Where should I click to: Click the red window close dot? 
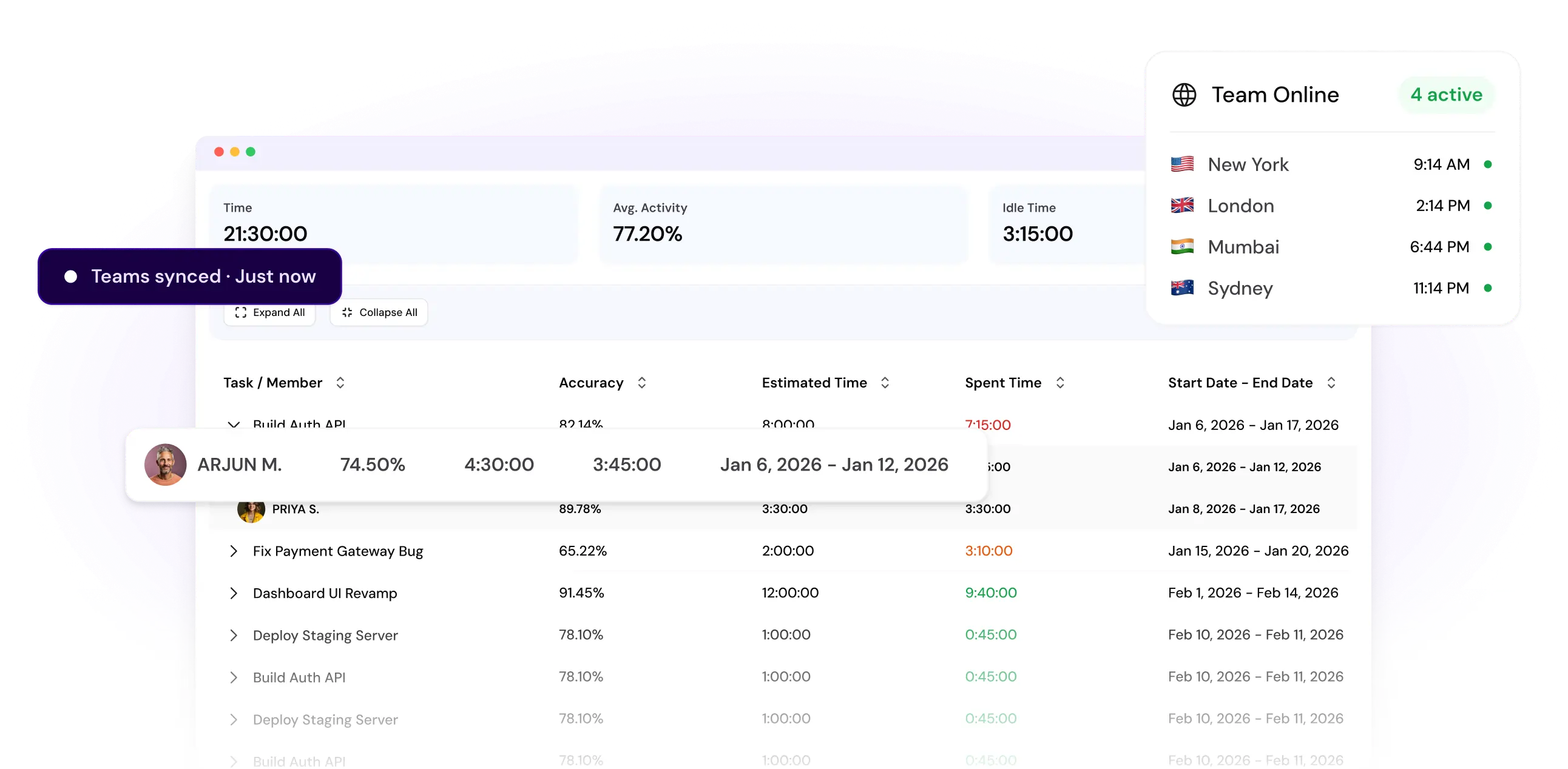point(219,152)
